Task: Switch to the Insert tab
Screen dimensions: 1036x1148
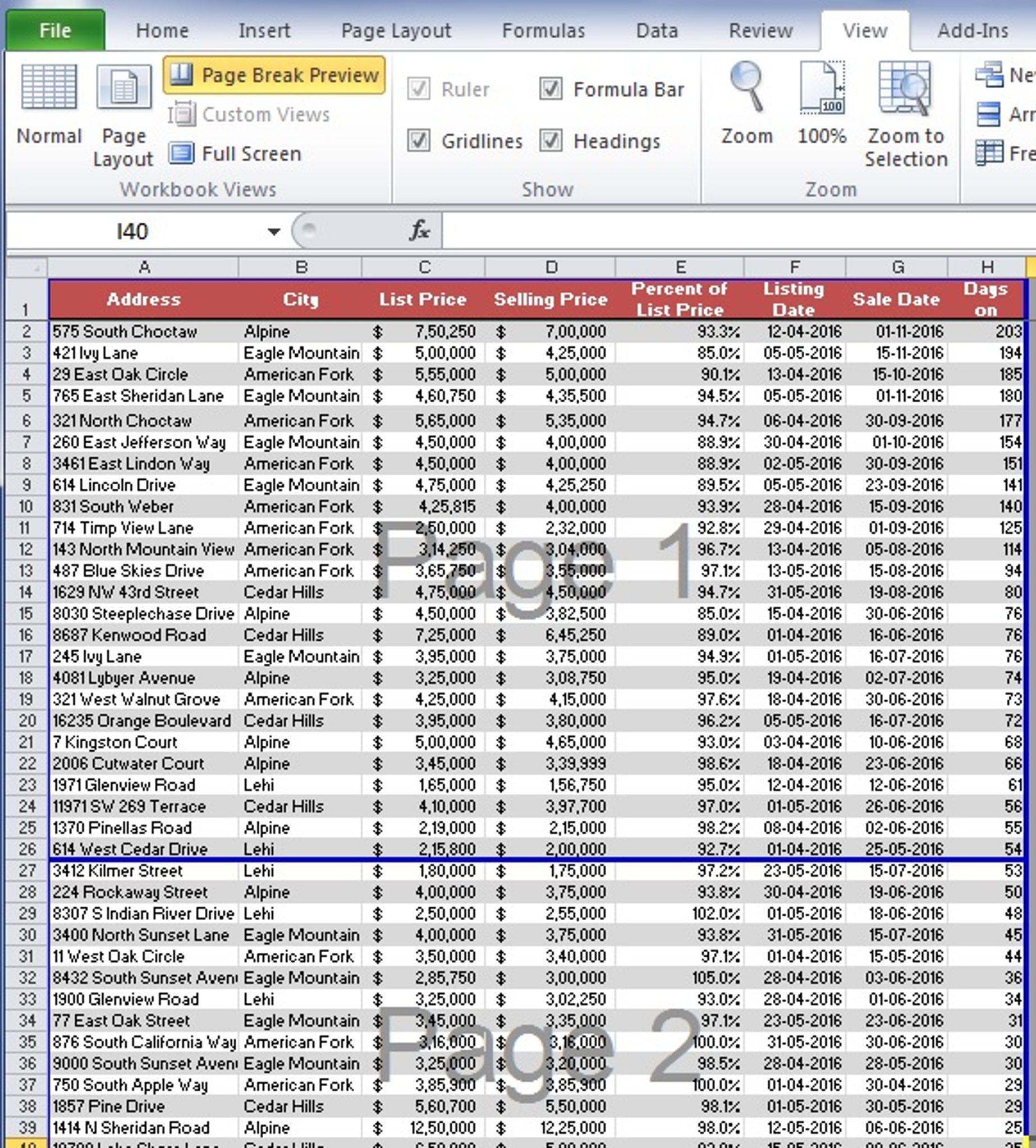Action: [x=264, y=30]
